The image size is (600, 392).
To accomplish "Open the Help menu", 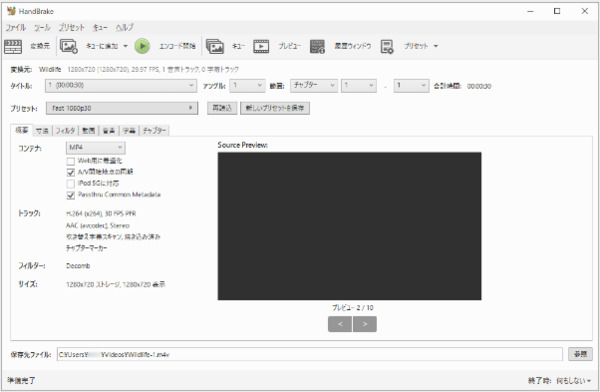I will point(124,27).
